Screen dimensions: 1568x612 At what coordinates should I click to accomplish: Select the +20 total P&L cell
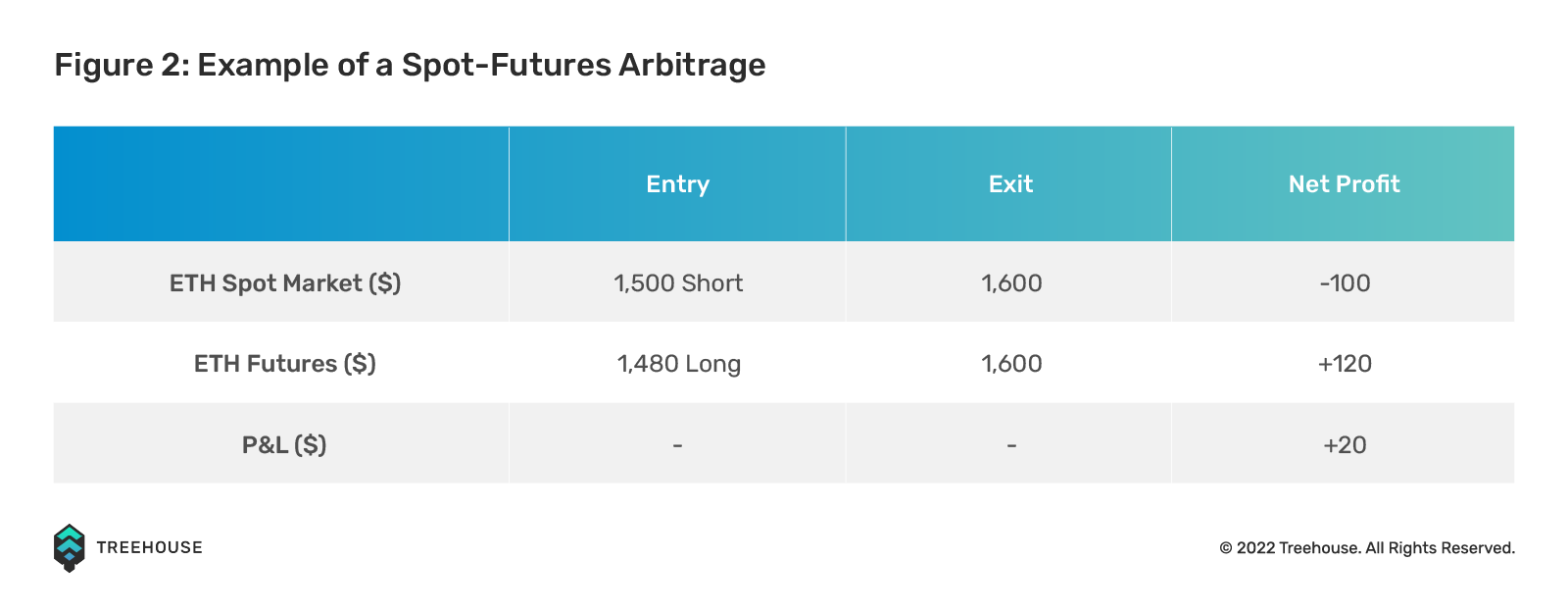click(1344, 443)
